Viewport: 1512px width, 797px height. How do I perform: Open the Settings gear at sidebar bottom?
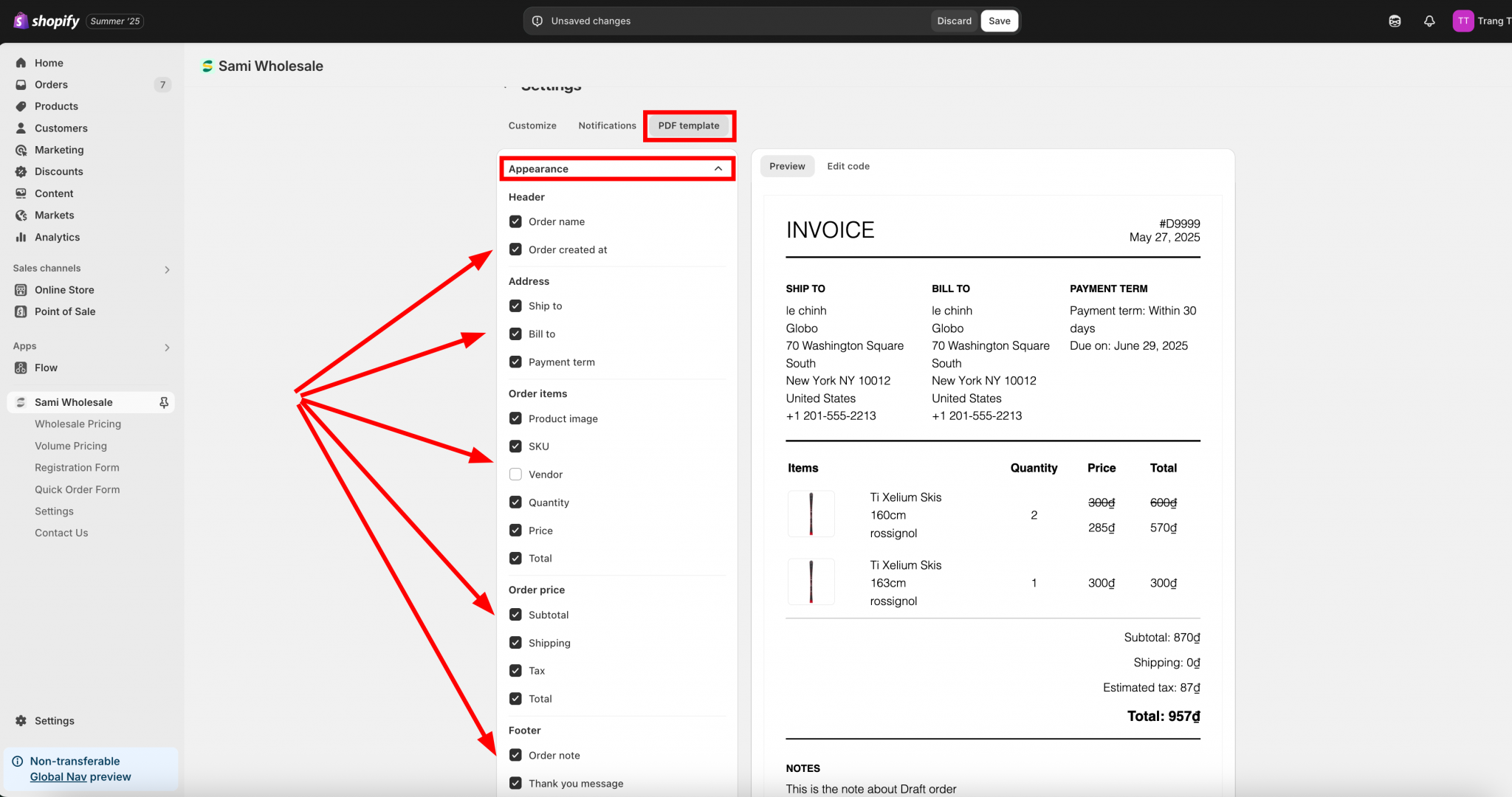[x=21, y=721]
